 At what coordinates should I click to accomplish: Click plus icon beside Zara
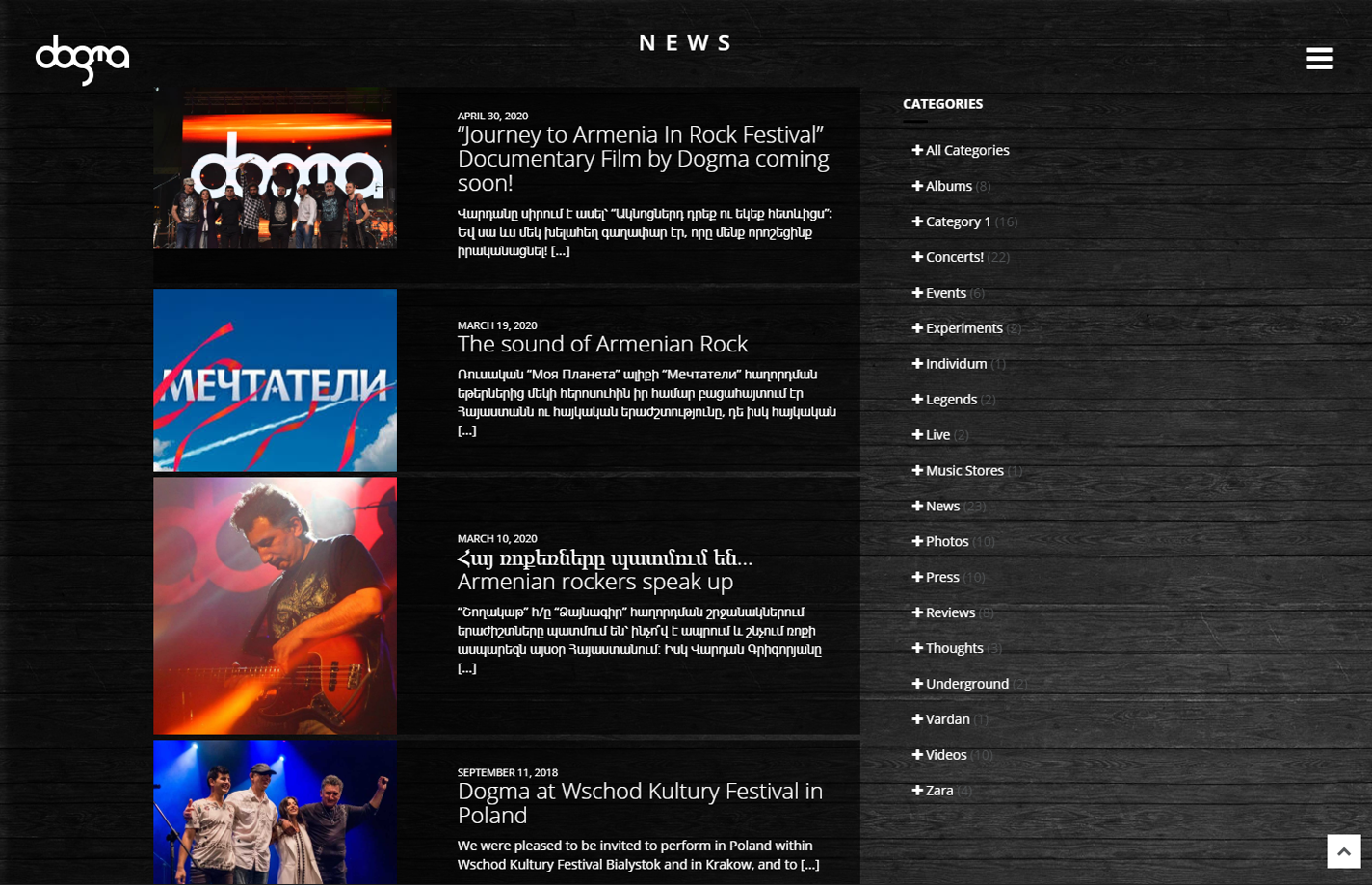click(917, 792)
